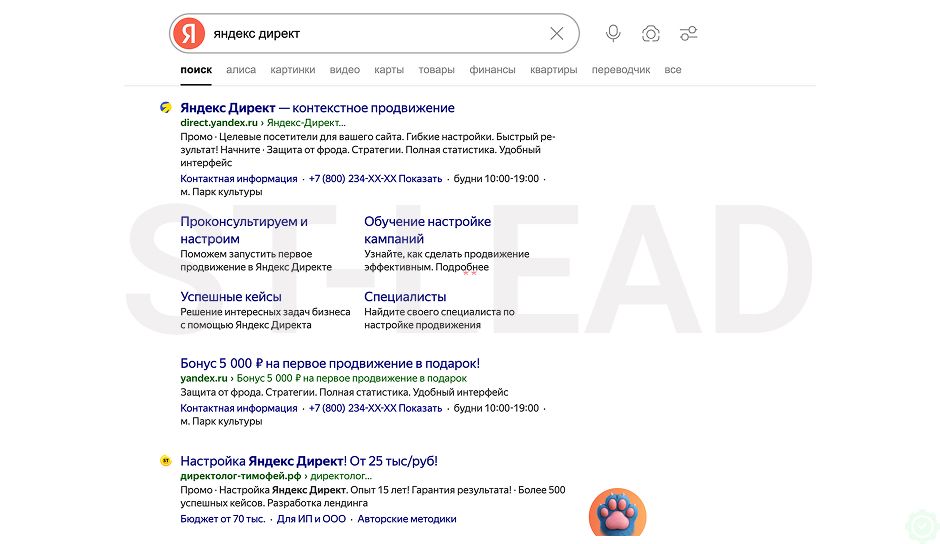
Task: Open image search camera icon
Action: point(650,34)
